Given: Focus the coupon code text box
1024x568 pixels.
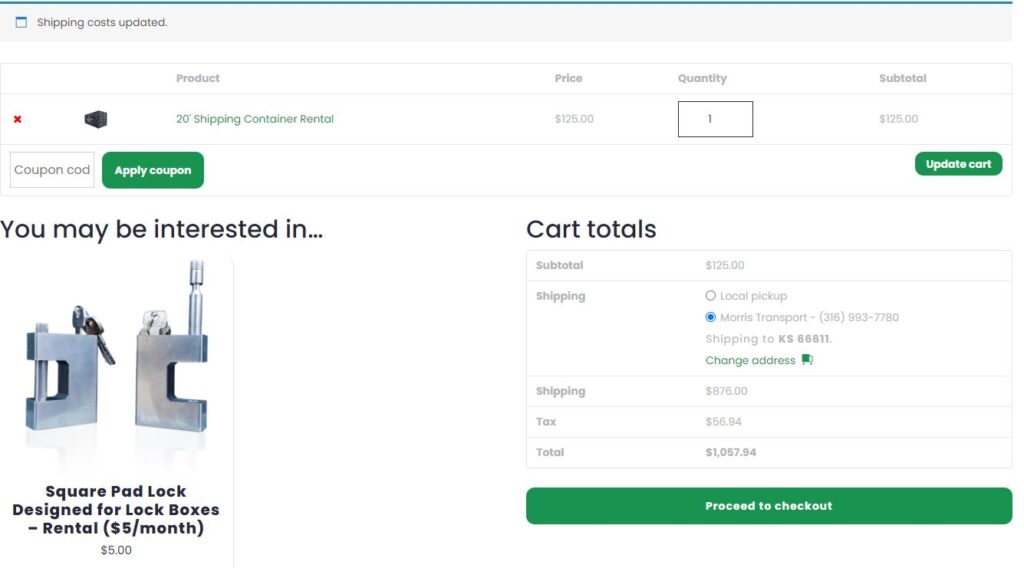Looking at the screenshot, I should tap(52, 170).
